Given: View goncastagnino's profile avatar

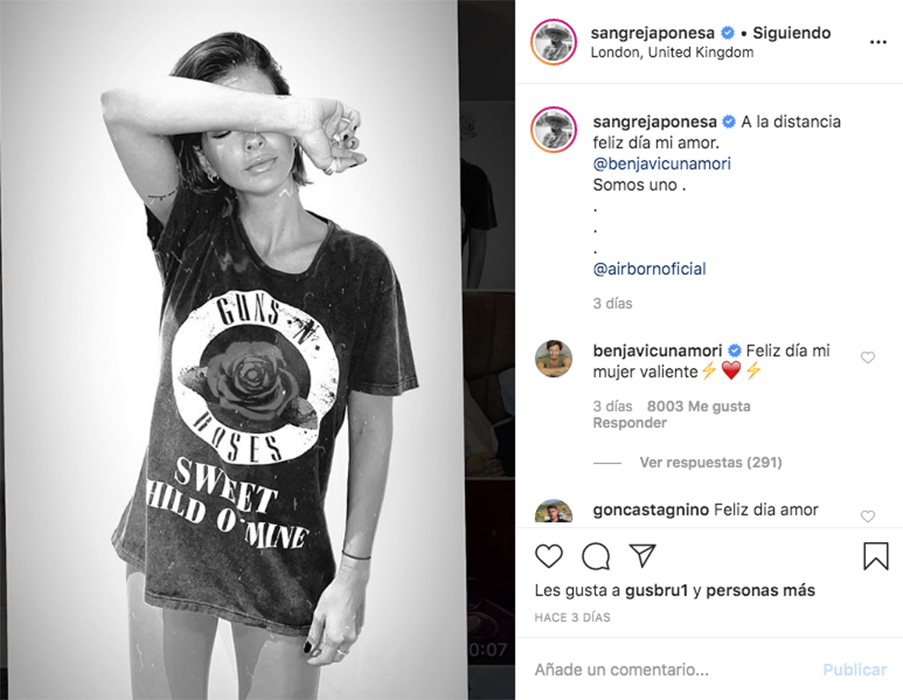Looking at the screenshot, I should tap(553, 511).
